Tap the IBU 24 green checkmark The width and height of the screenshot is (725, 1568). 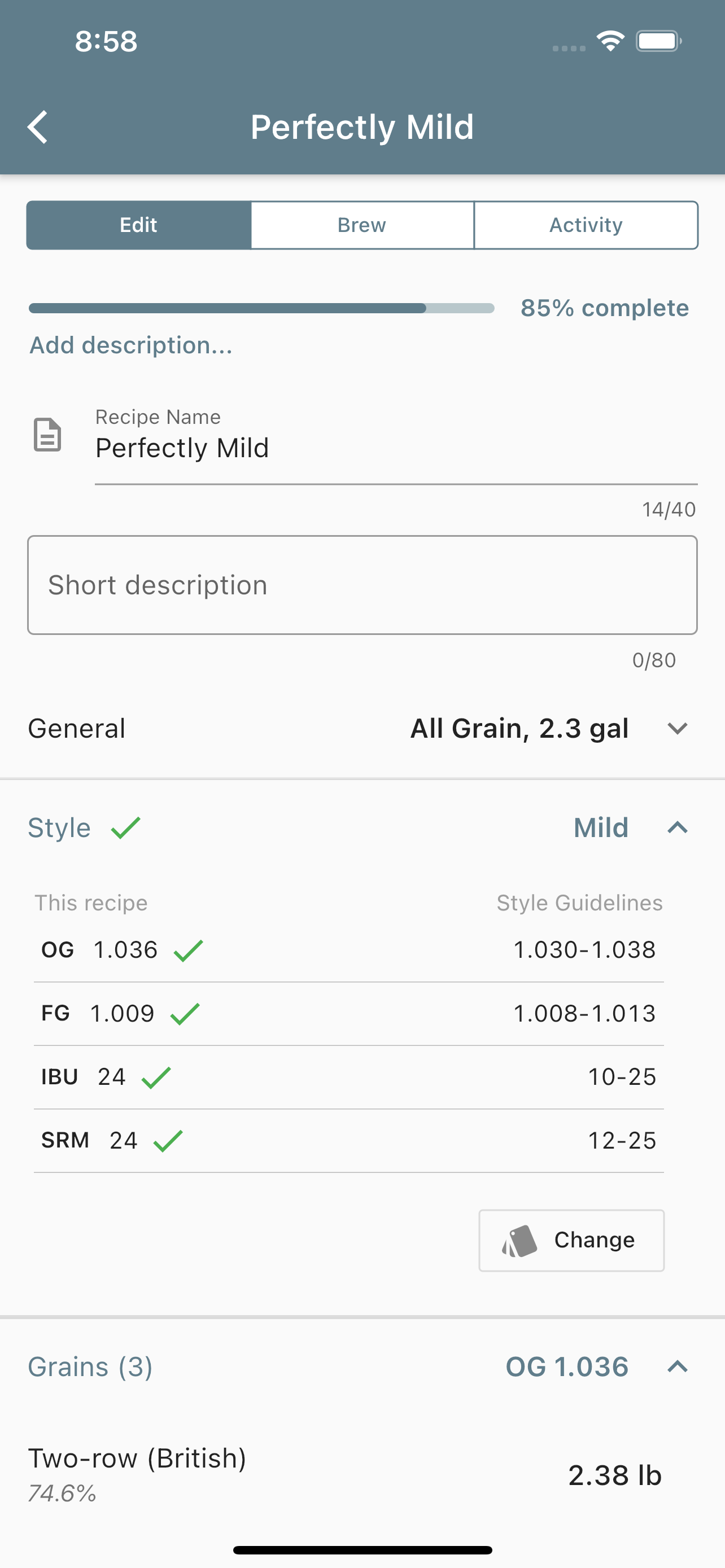coord(156,1077)
